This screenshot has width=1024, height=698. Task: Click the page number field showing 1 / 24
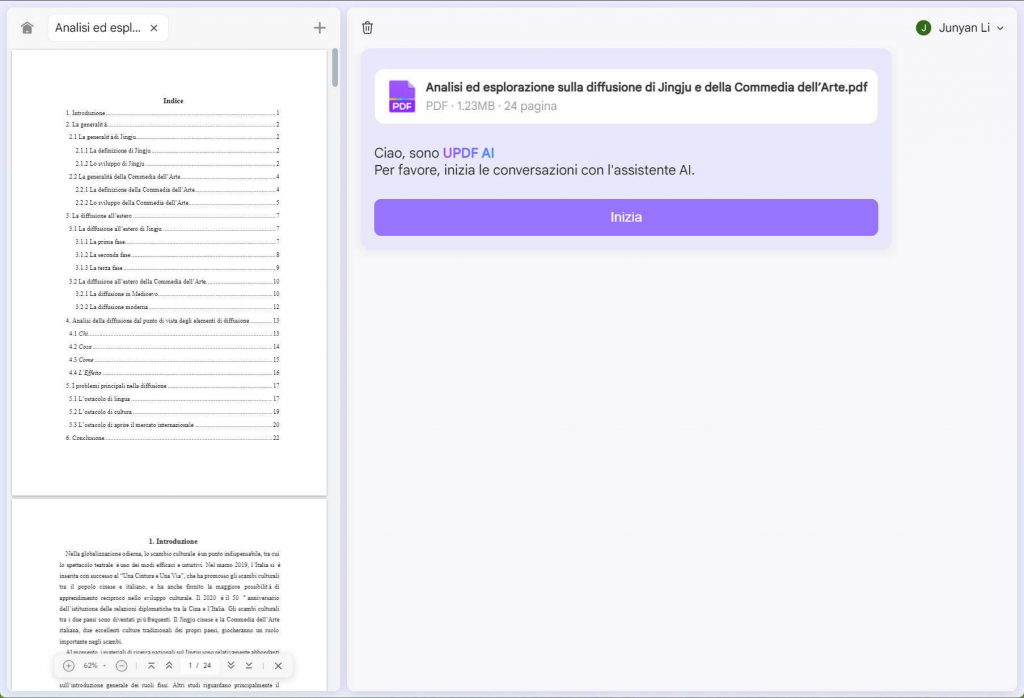[x=200, y=665]
